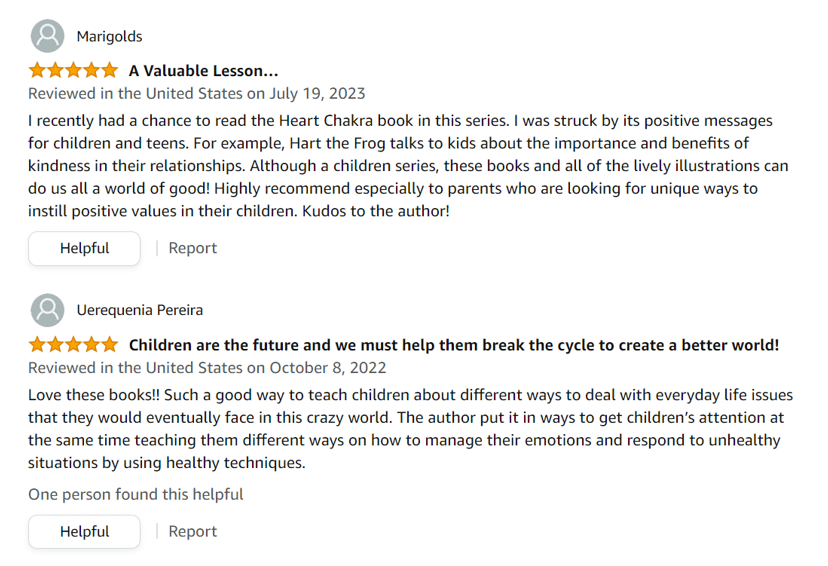
Task: Mark the Marigolds review as Helpful
Action: 84,248
